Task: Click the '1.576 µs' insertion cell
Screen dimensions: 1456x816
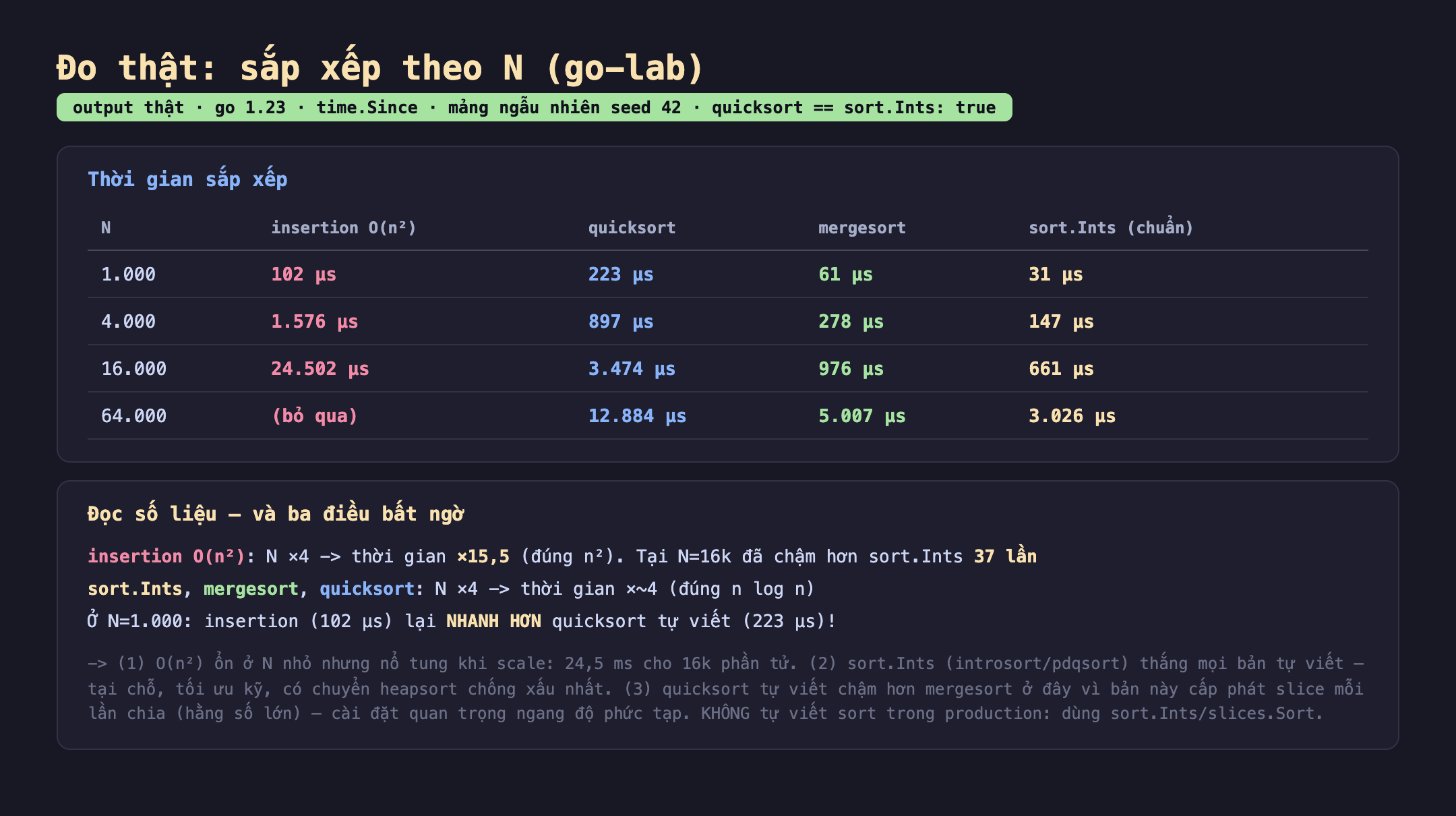Action: tap(314, 322)
